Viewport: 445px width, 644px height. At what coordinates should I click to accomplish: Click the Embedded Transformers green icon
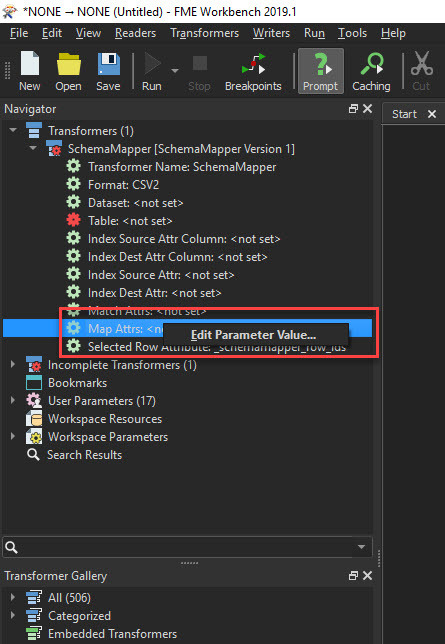coord(34,633)
